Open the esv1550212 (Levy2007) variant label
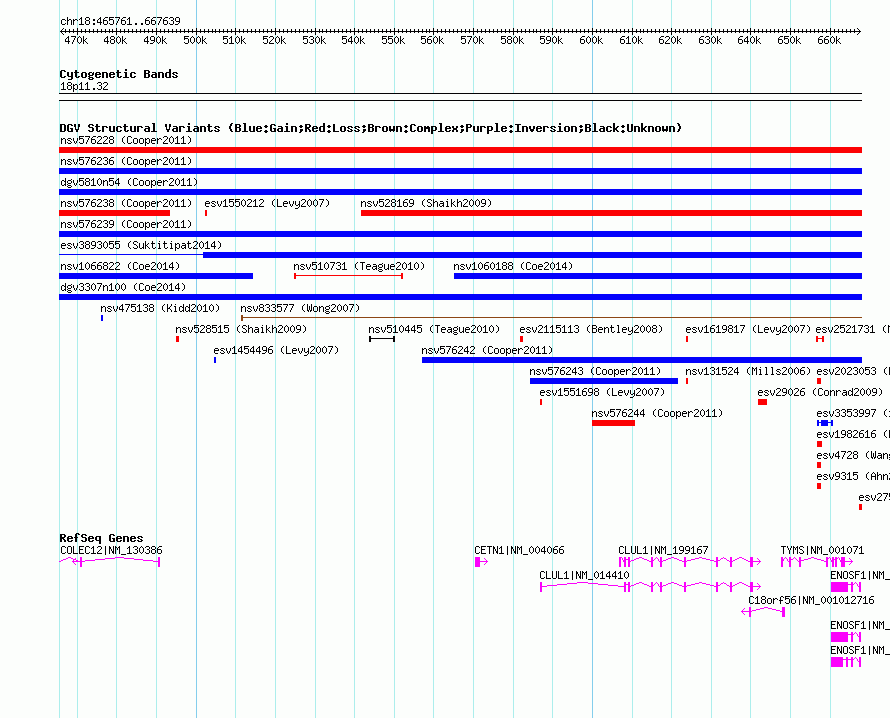The width and height of the screenshot is (890, 718). point(267,203)
